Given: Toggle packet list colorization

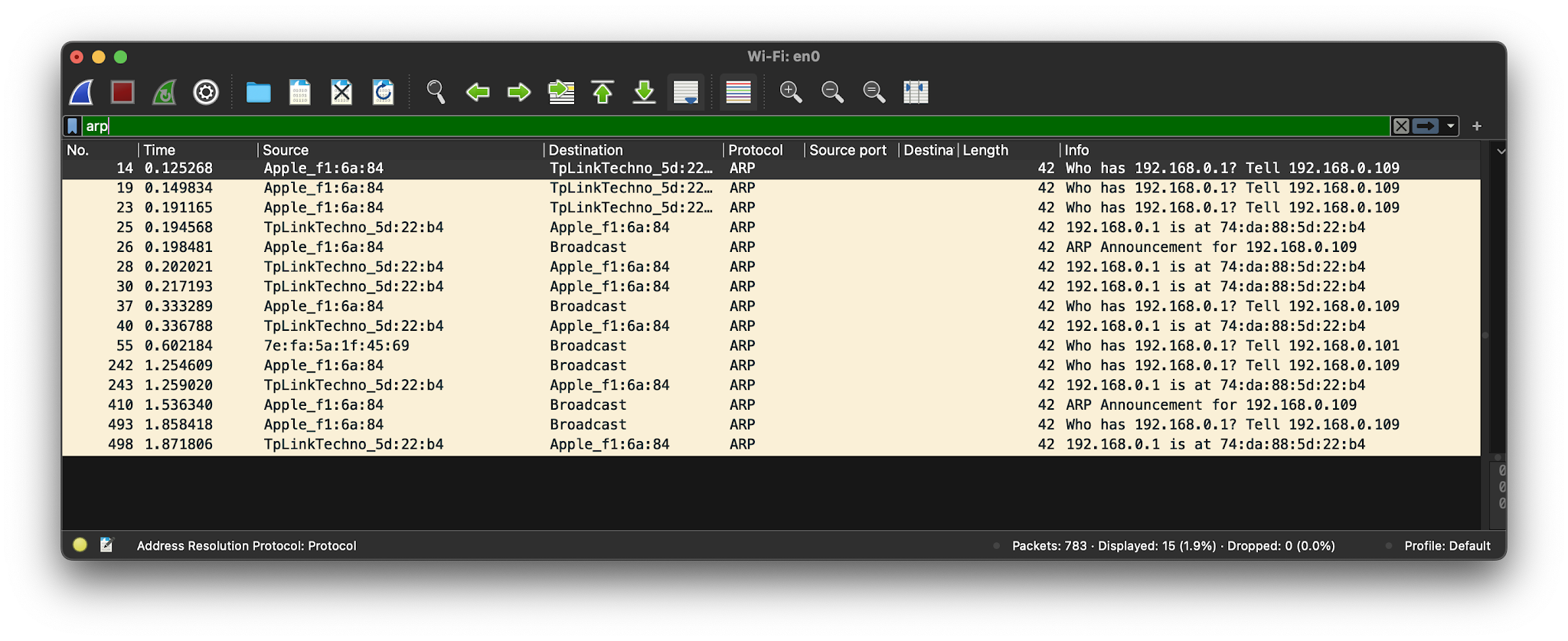Looking at the screenshot, I should [738, 93].
